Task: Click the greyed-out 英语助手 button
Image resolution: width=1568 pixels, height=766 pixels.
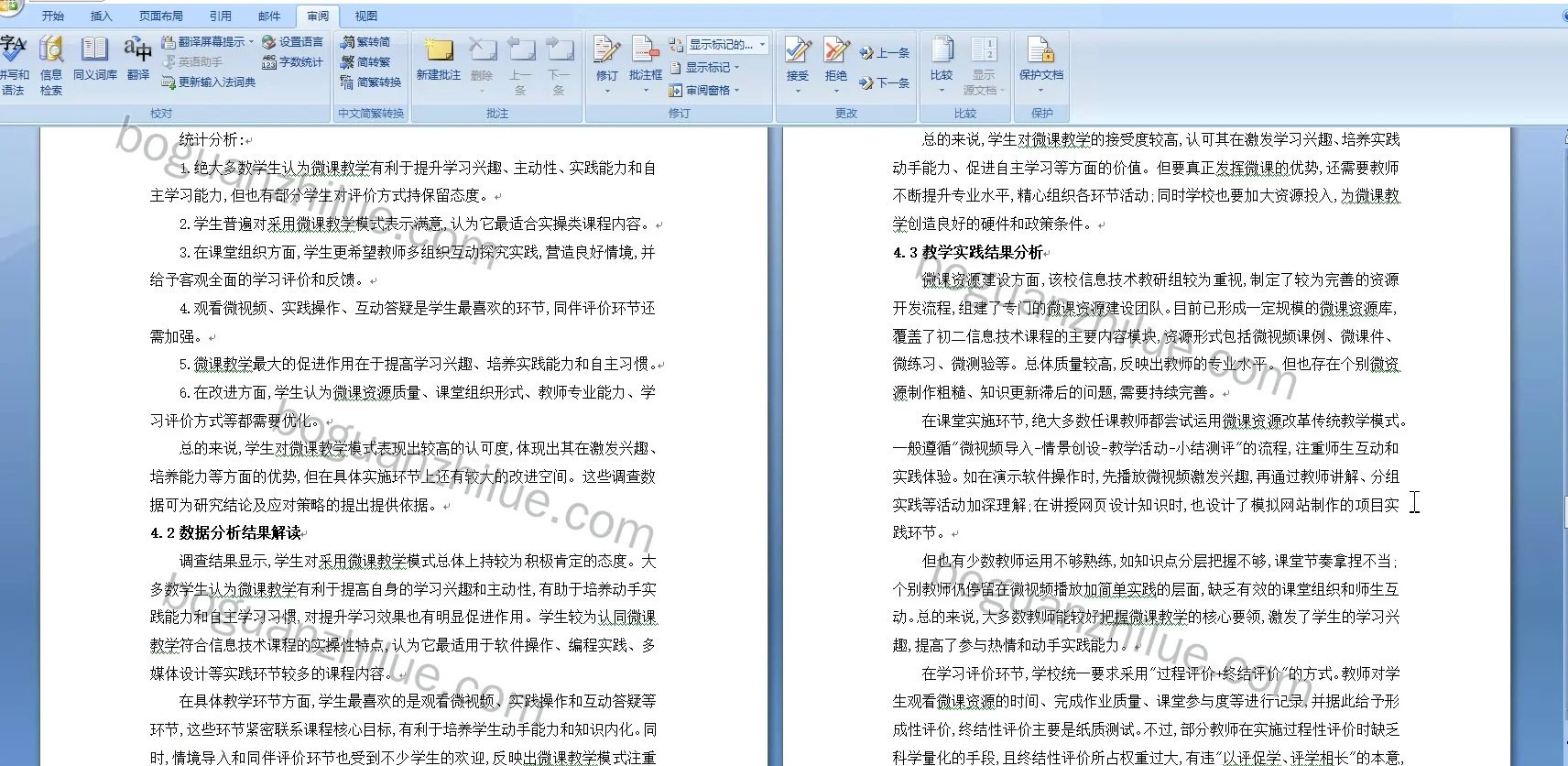Action: point(192,62)
